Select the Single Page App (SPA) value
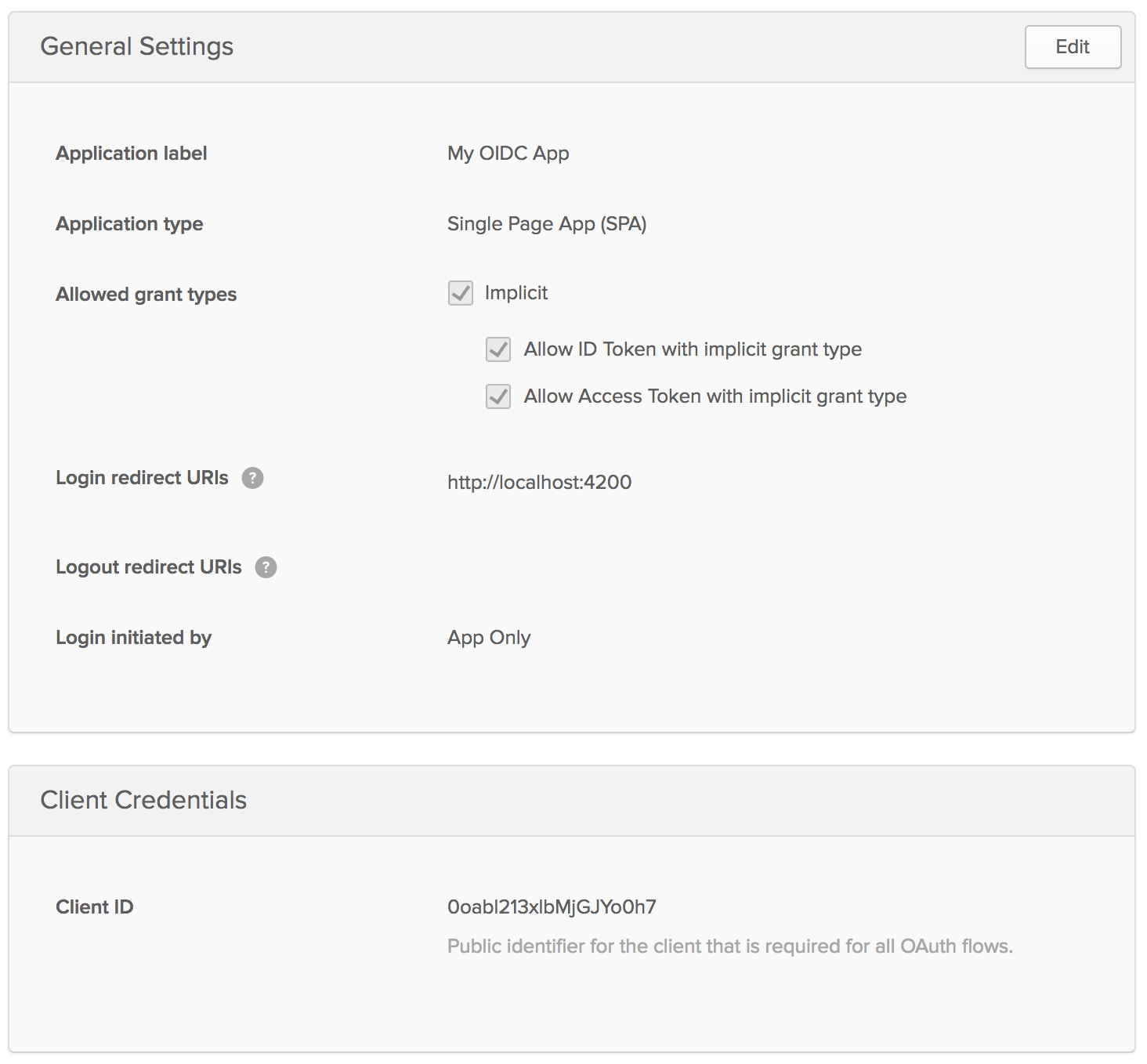The image size is (1147, 1064). pyautogui.click(x=546, y=224)
